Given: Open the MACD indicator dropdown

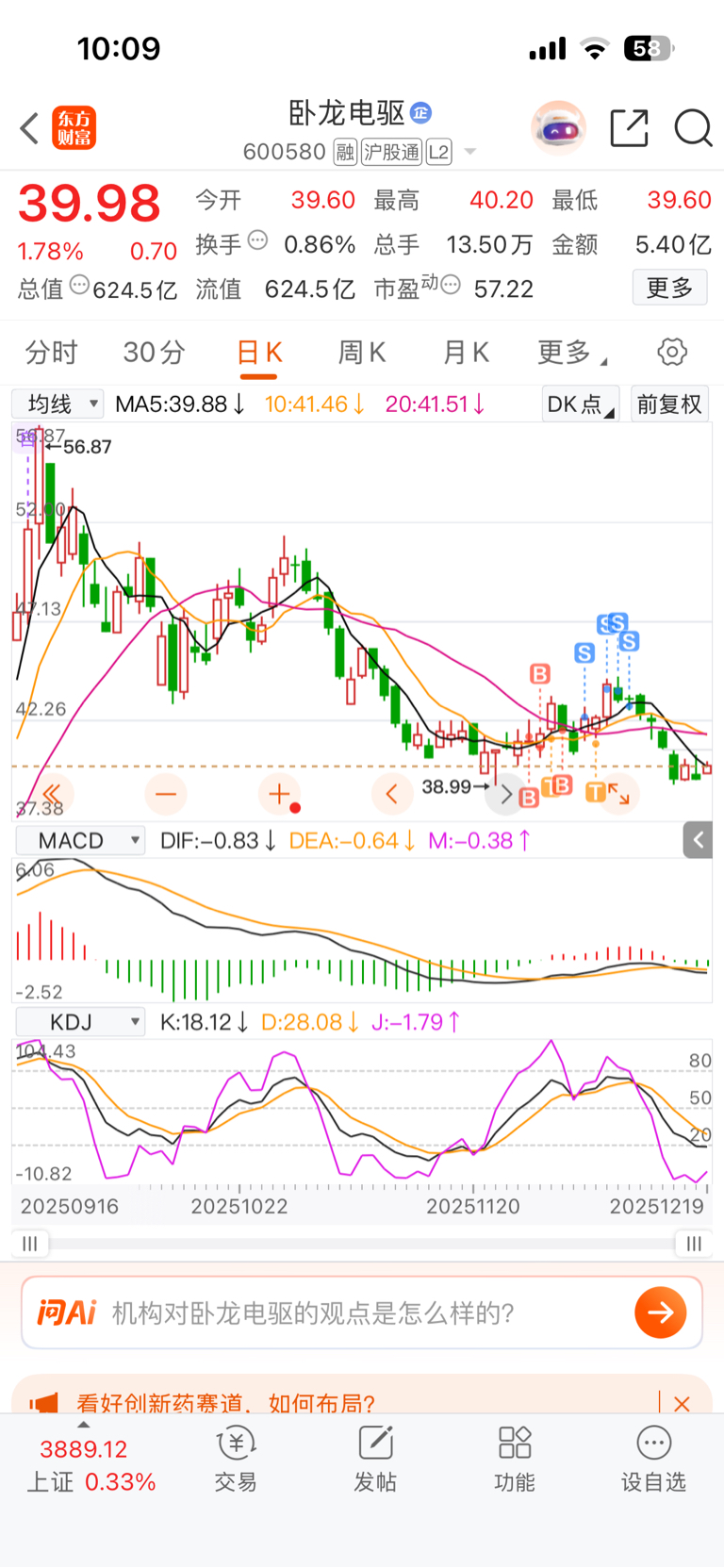Looking at the screenshot, I should coord(80,840).
